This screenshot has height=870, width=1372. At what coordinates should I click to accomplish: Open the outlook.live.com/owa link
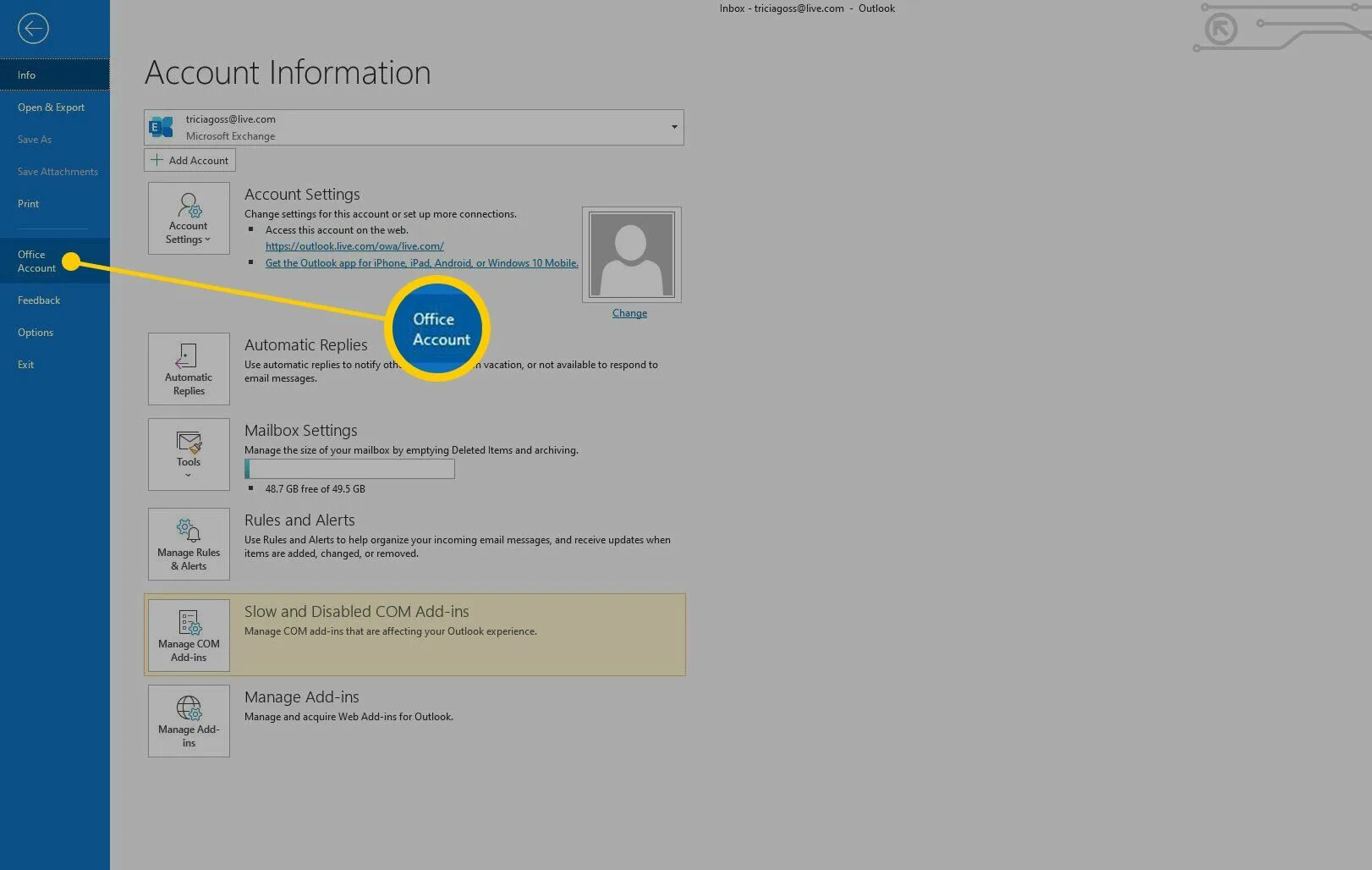354,246
